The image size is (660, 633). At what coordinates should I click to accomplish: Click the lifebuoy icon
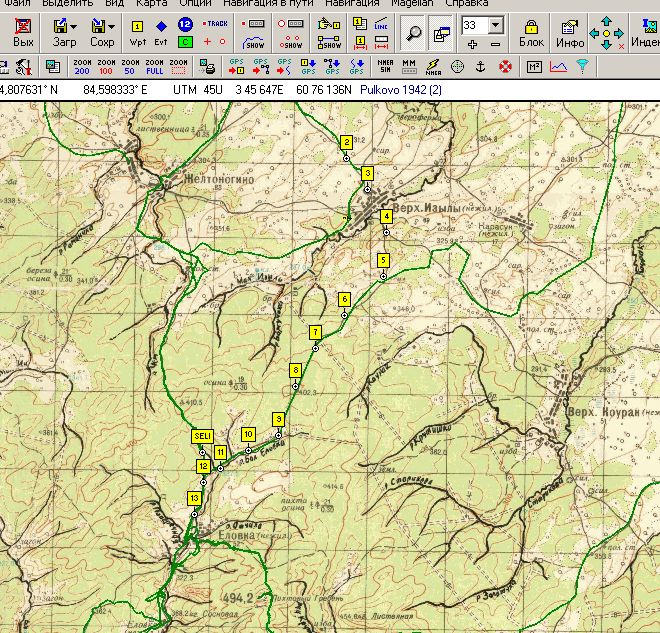tap(505, 67)
